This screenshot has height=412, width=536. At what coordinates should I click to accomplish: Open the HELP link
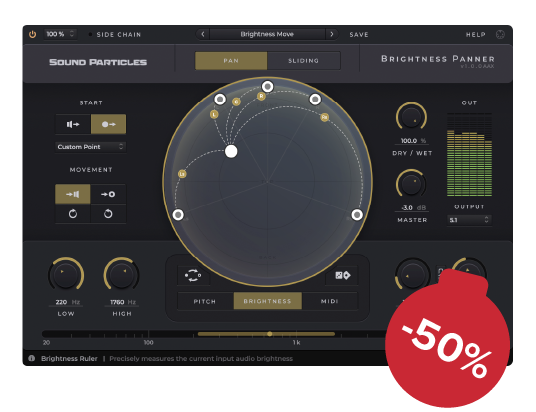(475, 35)
